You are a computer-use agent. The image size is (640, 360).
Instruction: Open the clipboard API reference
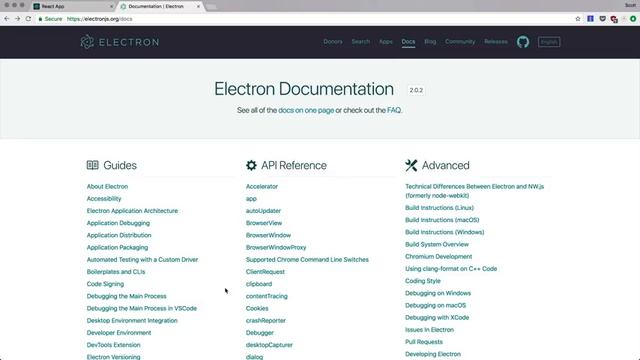259,284
